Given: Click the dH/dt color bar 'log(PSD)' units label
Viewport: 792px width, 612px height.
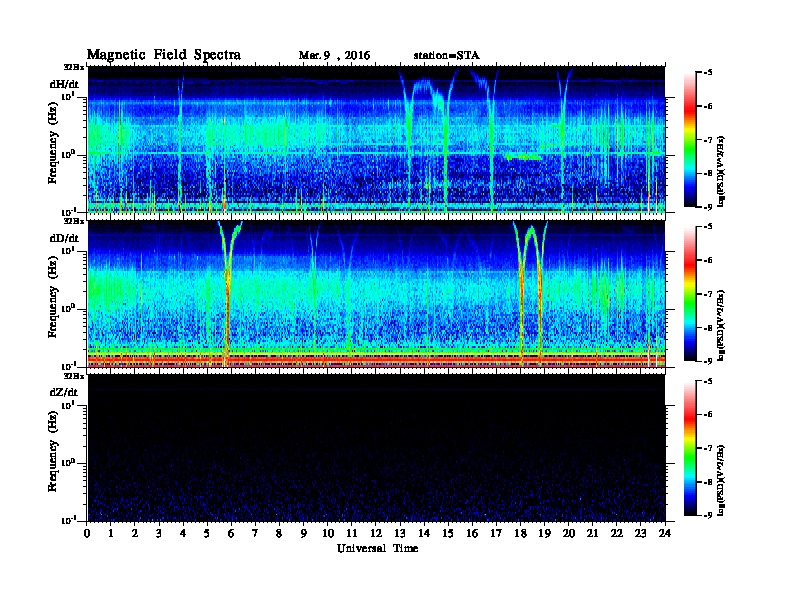Looking at the screenshot, I should point(722,172).
